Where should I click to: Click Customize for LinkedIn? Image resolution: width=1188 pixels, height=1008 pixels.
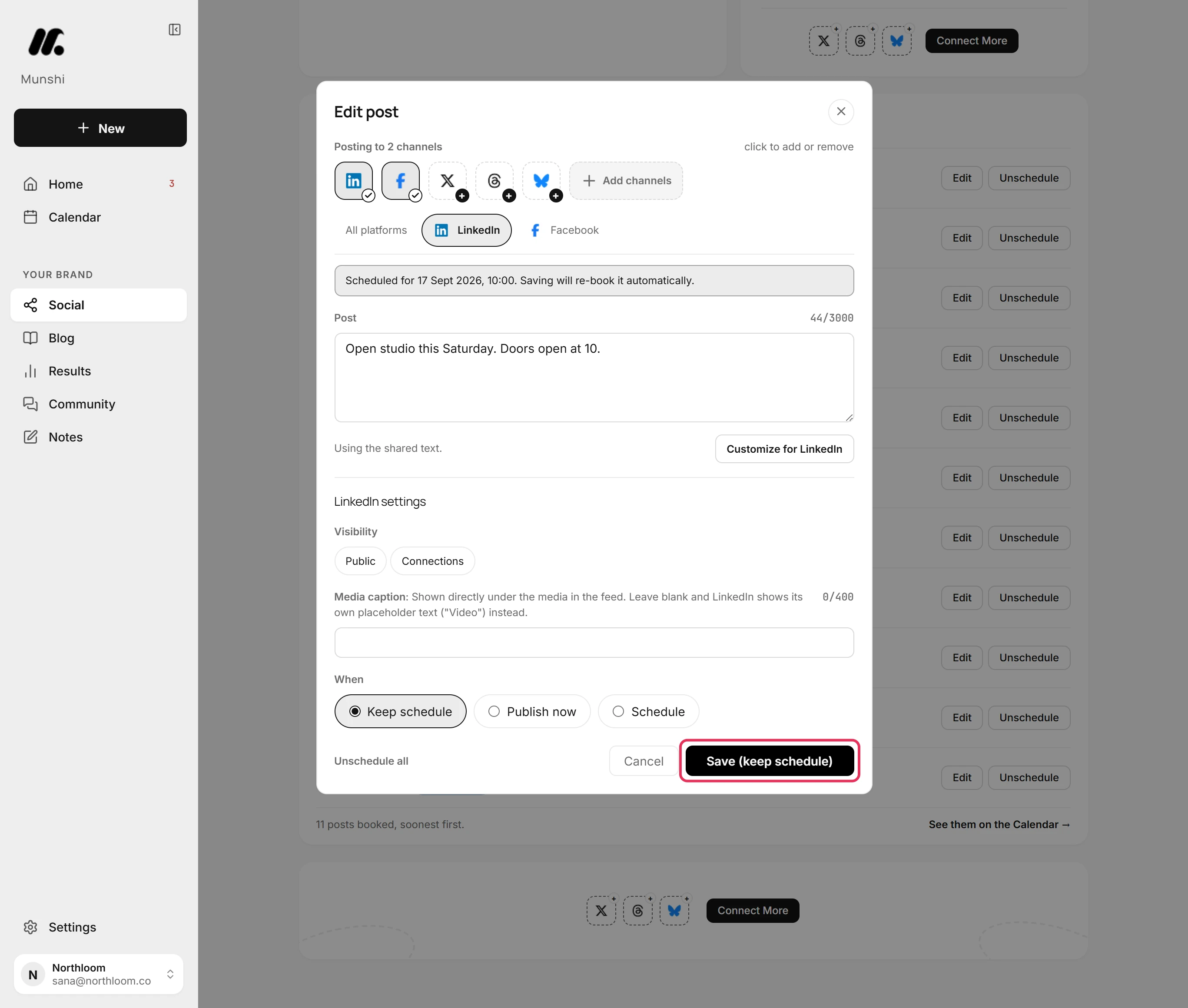[x=784, y=448]
